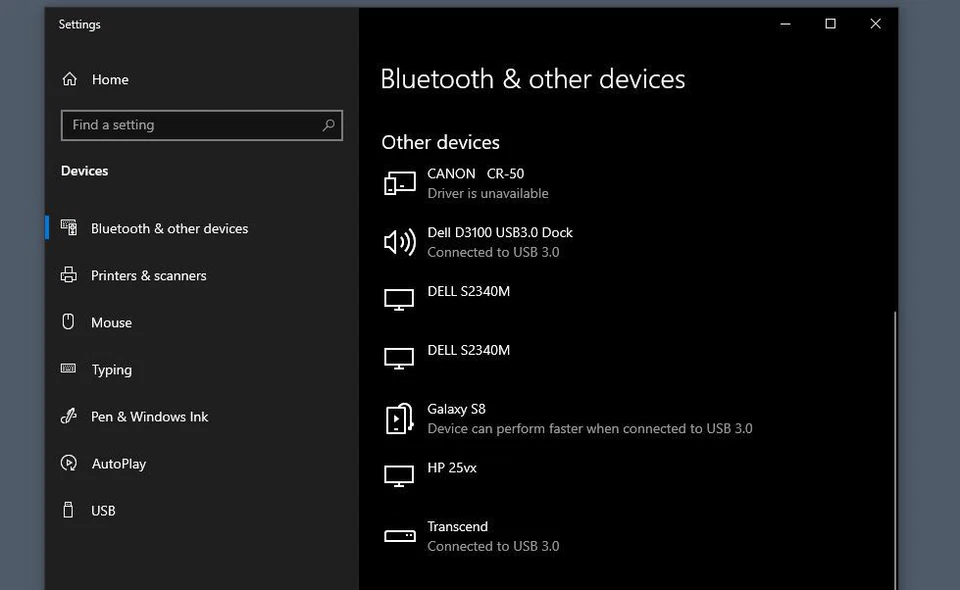Select the Dell D3100 dock speaker icon

[399, 242]
